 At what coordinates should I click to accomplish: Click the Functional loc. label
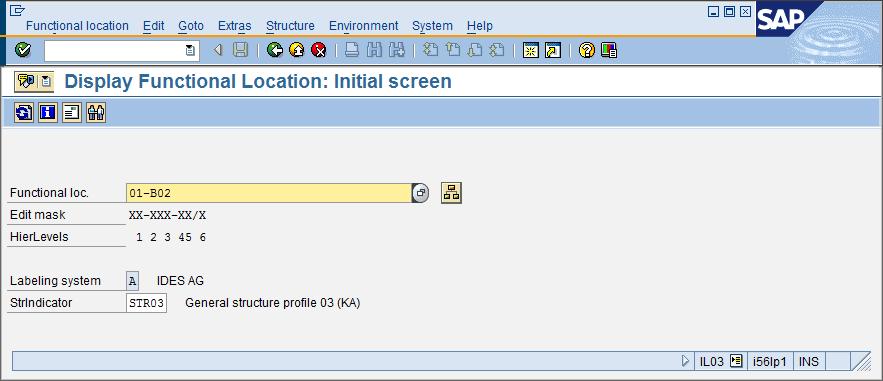50,193
